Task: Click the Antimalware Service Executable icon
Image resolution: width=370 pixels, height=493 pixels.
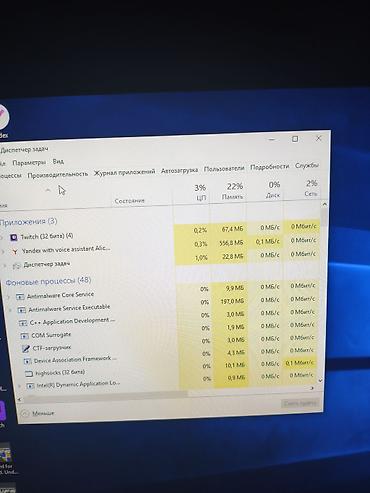Action: pos(22,310)
